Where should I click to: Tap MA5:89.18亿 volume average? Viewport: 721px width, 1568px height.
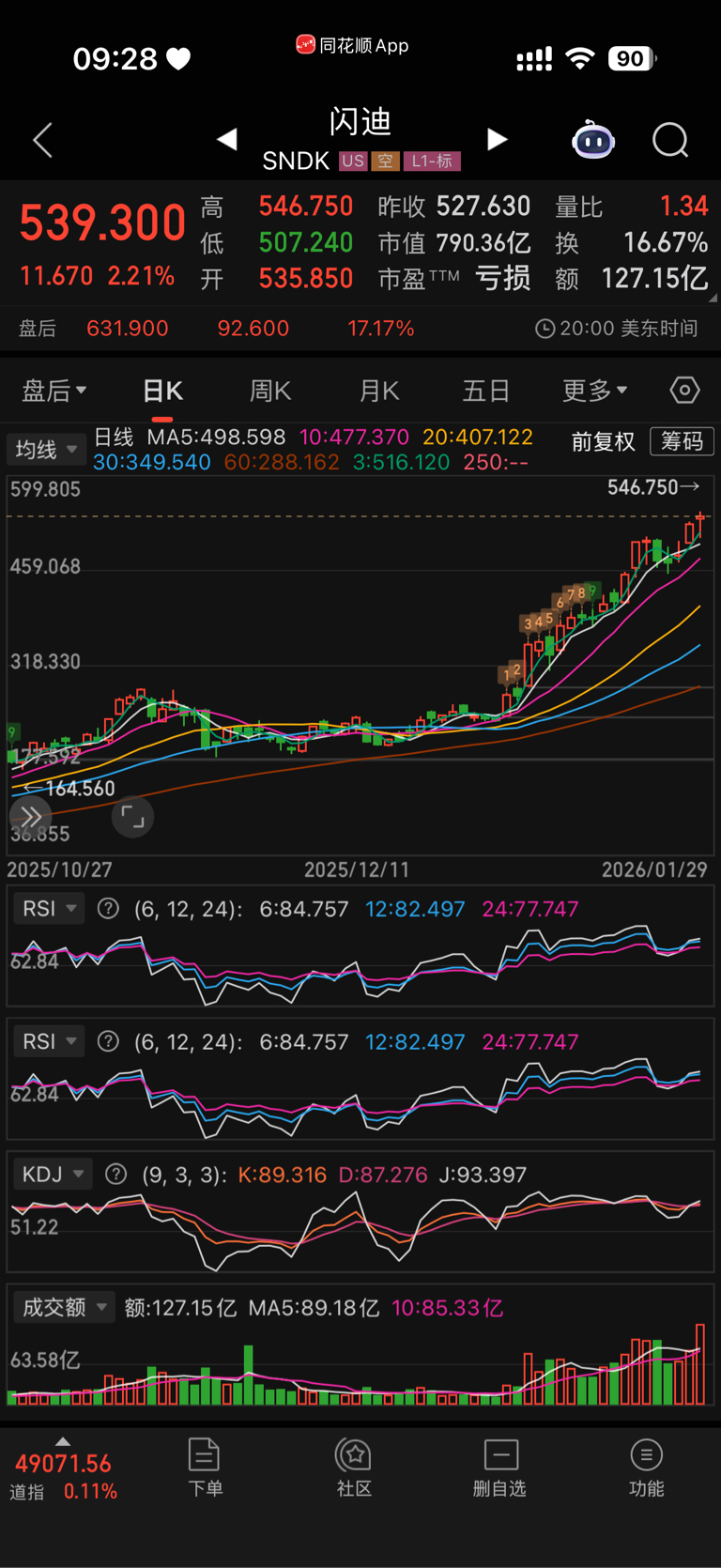(314, 1308)
